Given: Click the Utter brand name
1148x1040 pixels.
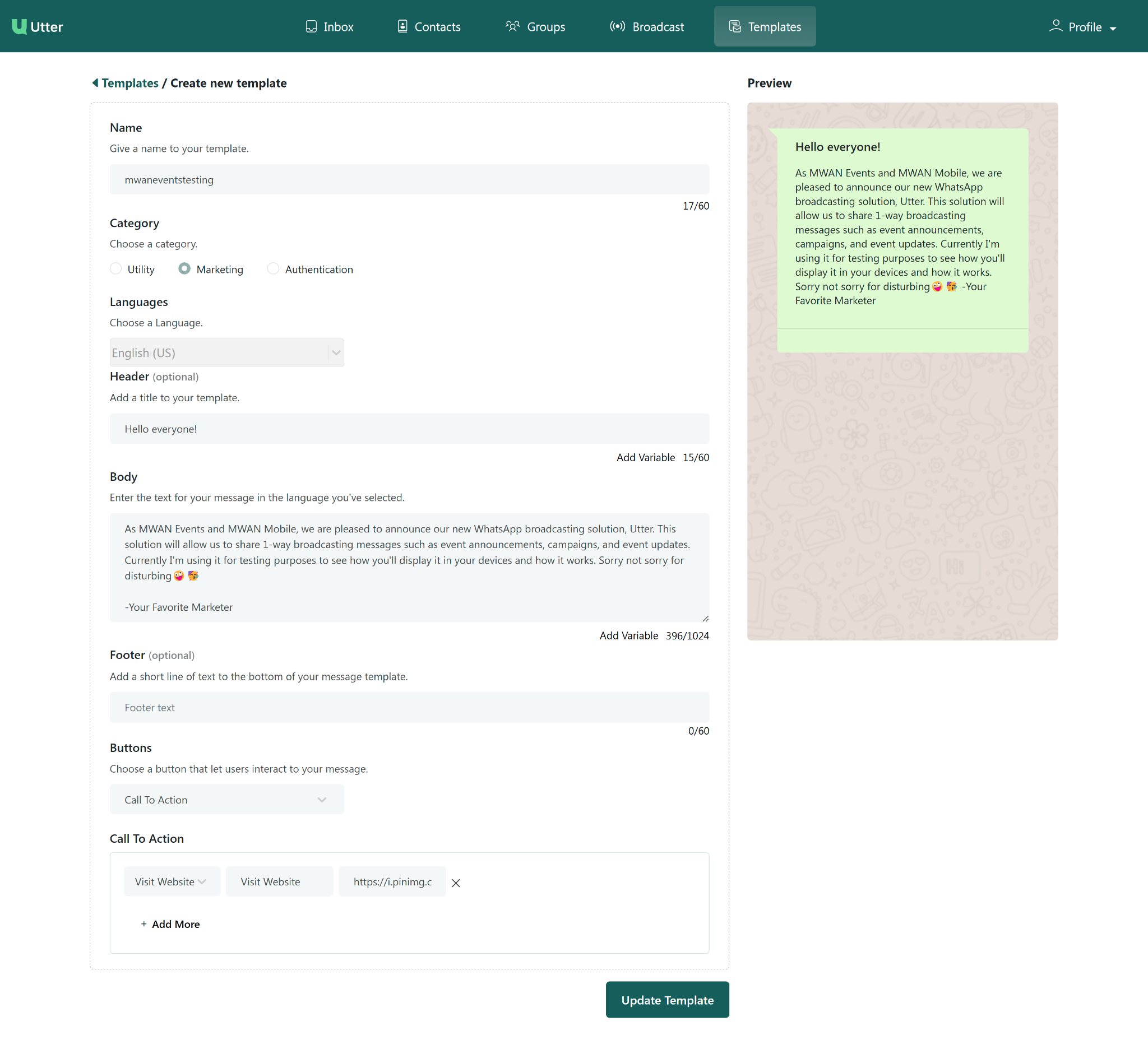Looking at the screenshot, I should point(47,27).
